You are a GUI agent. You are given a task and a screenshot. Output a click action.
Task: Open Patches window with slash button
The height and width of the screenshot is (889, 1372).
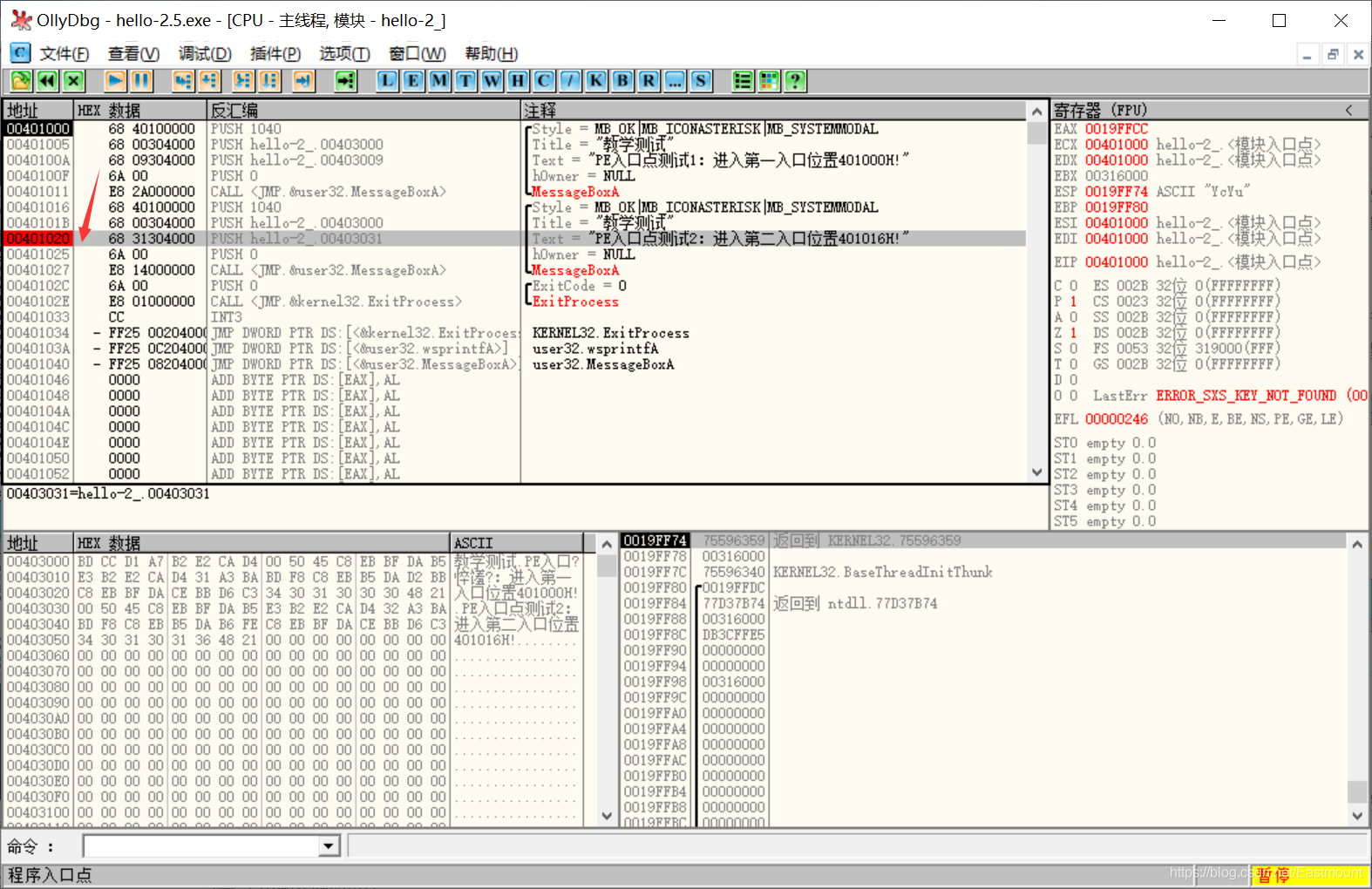(570, 81)
